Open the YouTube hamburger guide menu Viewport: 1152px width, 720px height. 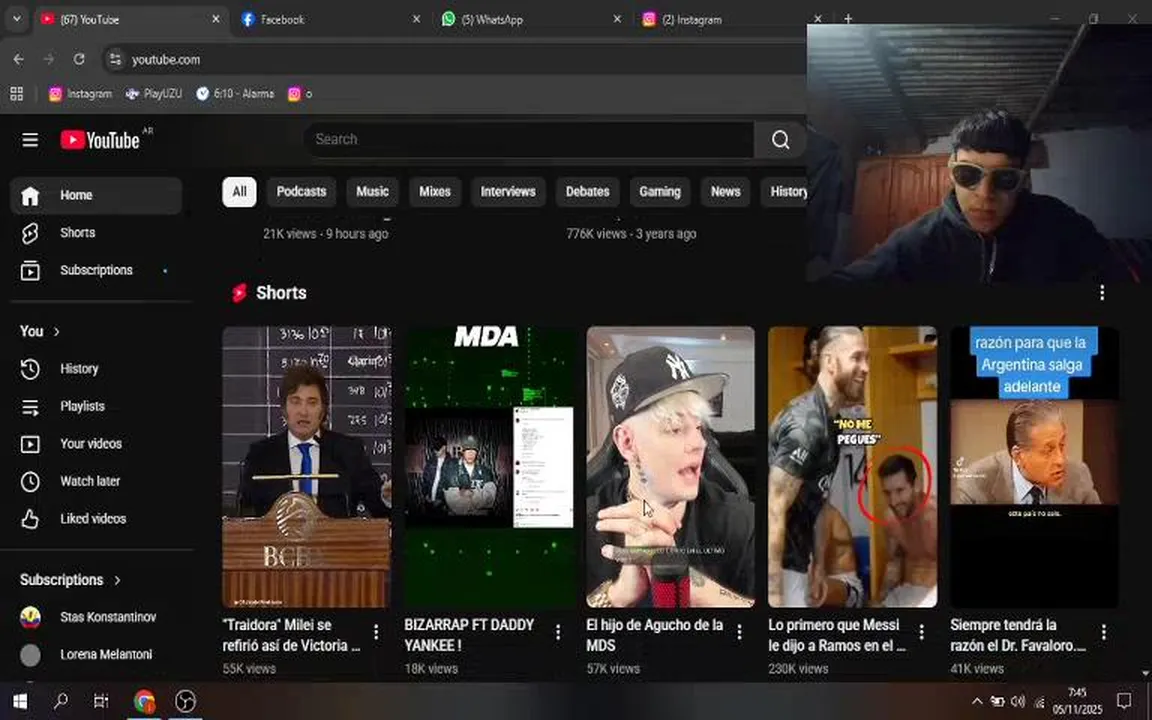pyautogui.click(x=30, y=140)
